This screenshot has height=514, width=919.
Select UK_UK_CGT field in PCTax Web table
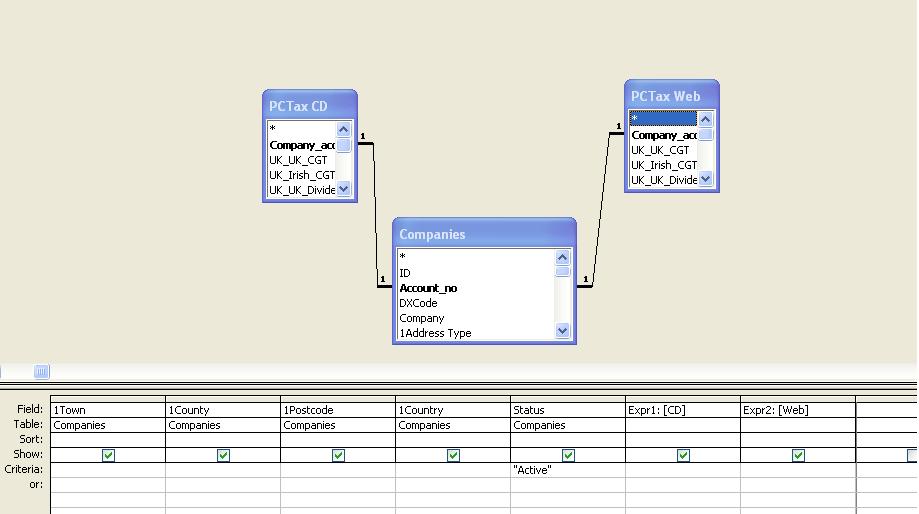[x=663, y=150]
